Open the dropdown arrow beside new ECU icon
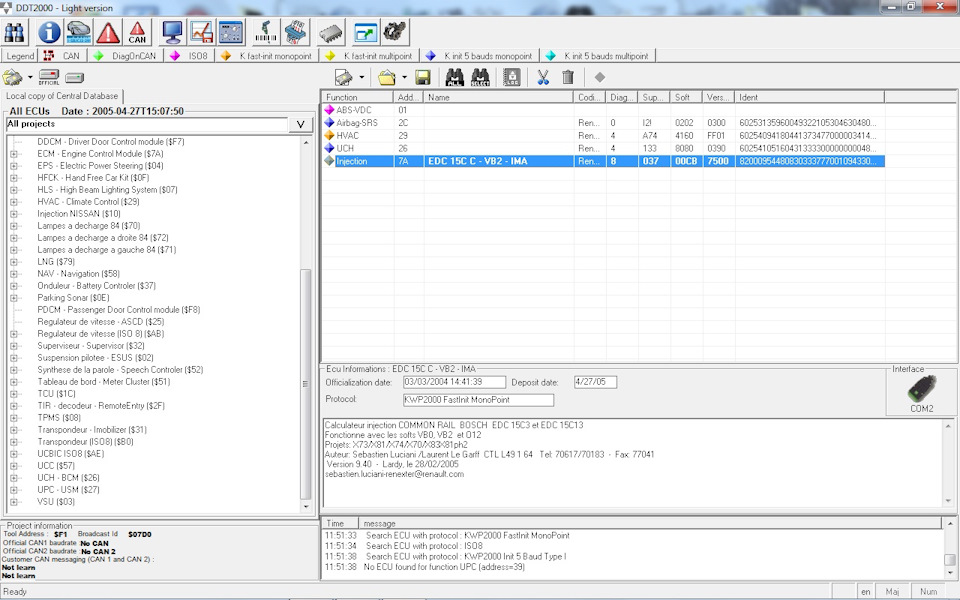960x600 pixels. click(x=361, y=78)
